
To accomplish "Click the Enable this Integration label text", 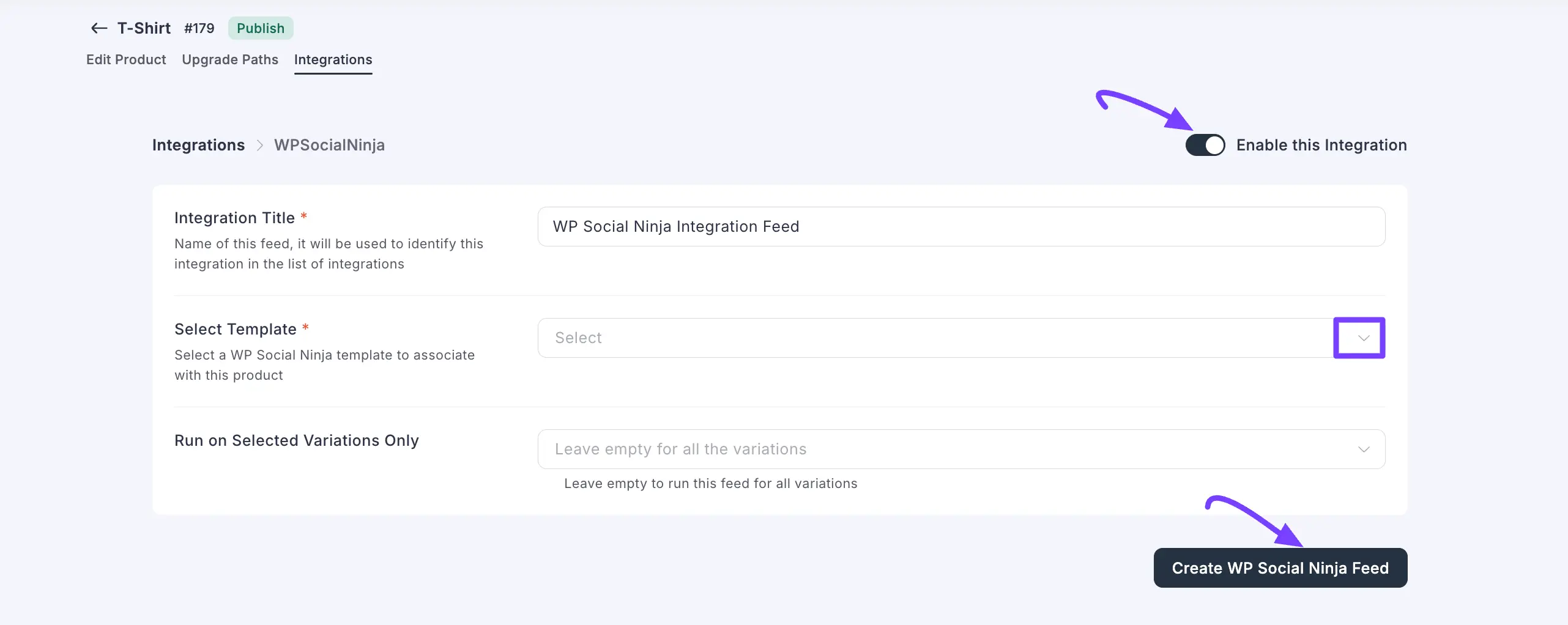I will pyautogui.click(x=1321, y=145).
